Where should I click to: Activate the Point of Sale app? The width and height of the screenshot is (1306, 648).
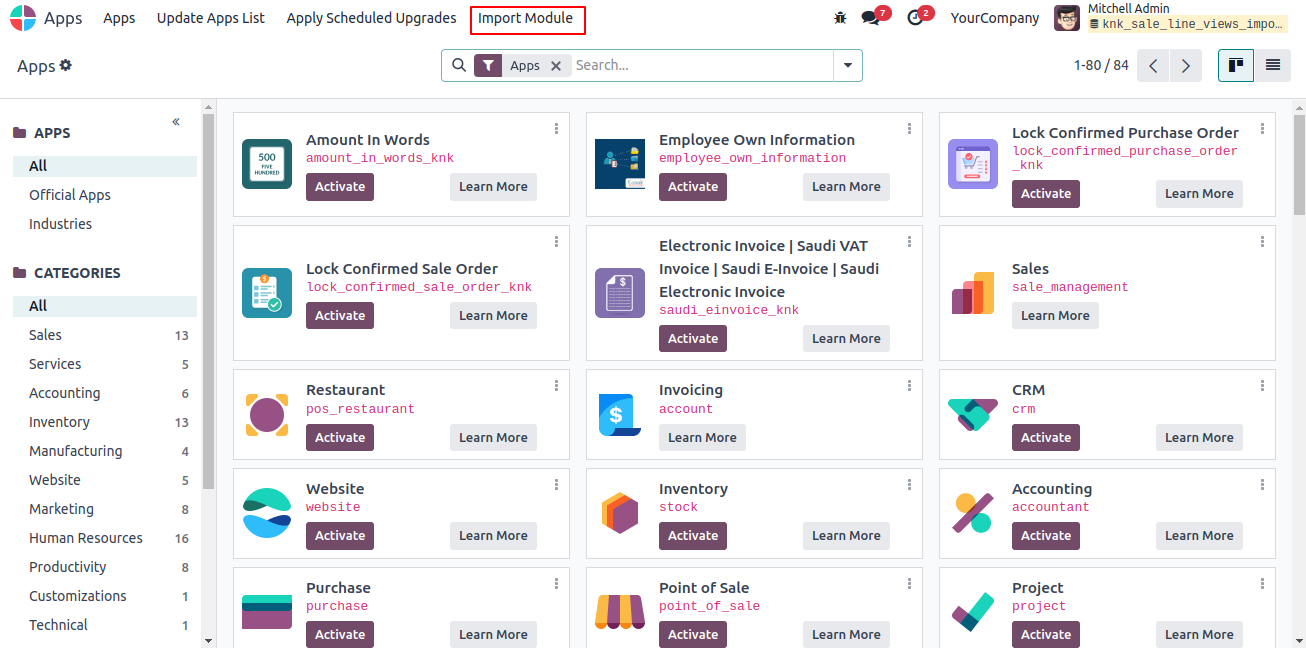click(x=693, y=635)
